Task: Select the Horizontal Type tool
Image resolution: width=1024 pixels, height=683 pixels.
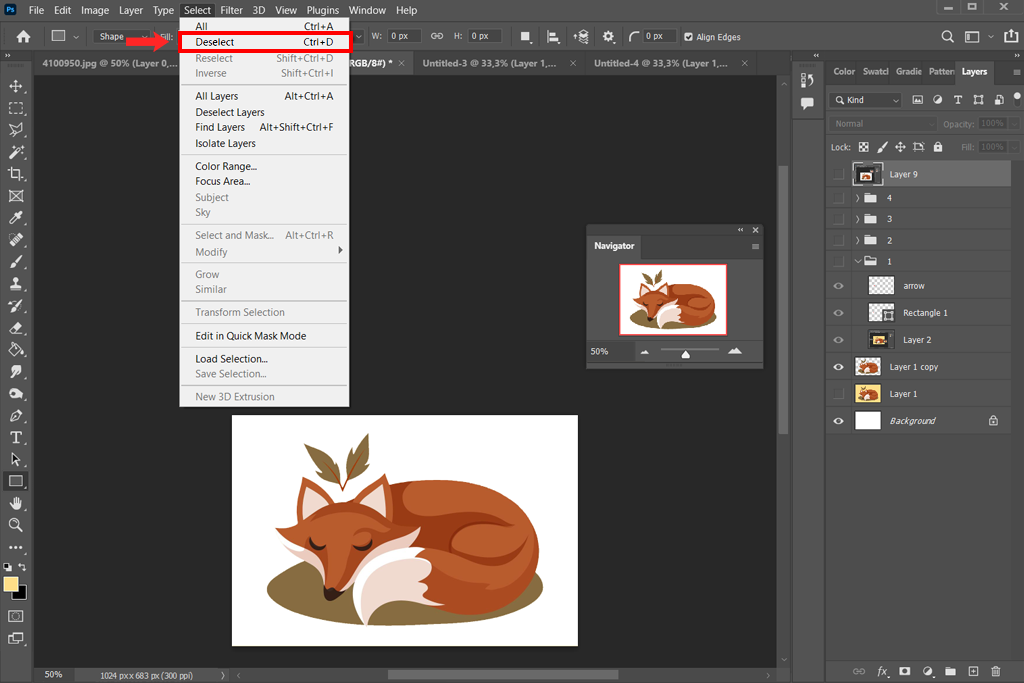Action: tap(16, 437)
